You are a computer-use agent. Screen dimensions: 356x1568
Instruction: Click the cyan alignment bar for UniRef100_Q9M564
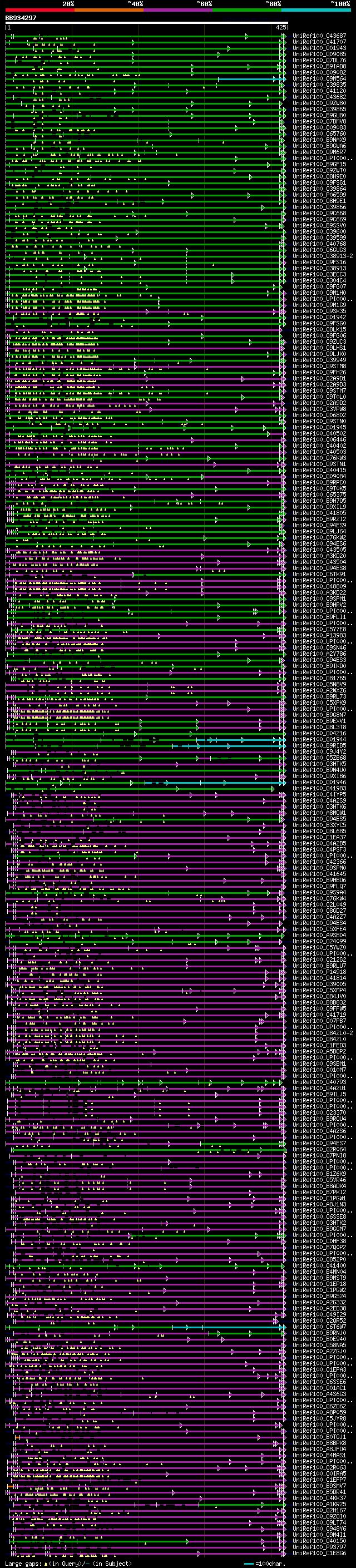click(x=251, y=79)
